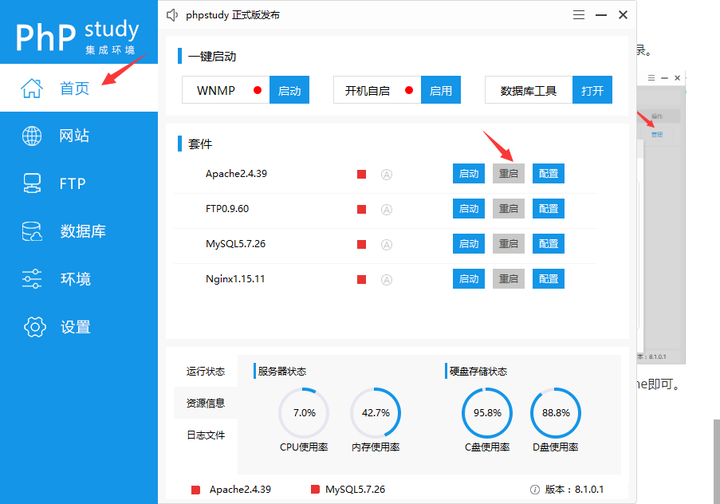Start FTP0.9.60 with 启动

pos(469,209)
